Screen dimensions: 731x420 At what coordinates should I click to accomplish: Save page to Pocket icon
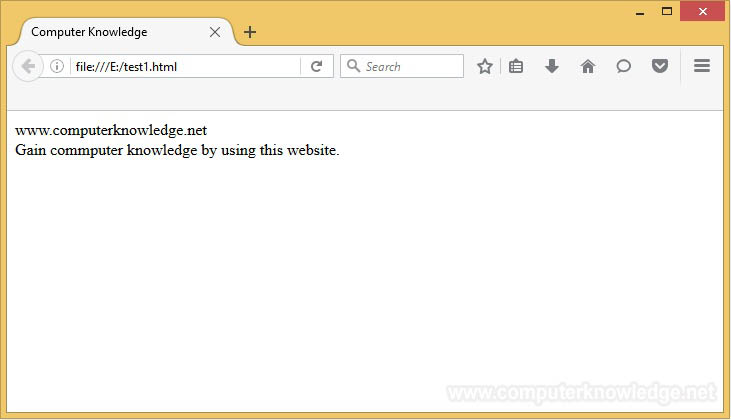tap(660, 66)
